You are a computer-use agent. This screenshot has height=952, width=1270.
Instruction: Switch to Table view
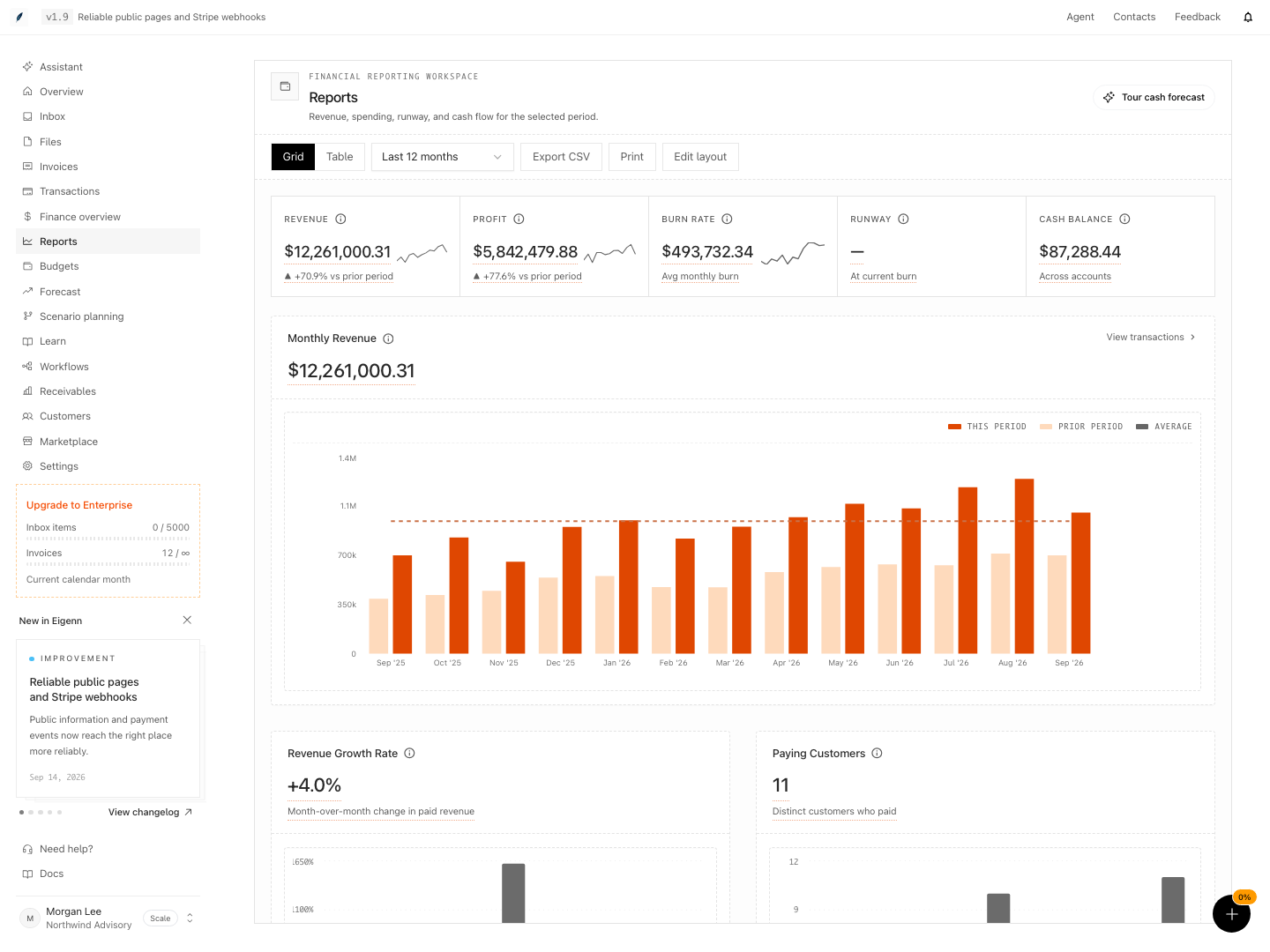pos(340,157)
